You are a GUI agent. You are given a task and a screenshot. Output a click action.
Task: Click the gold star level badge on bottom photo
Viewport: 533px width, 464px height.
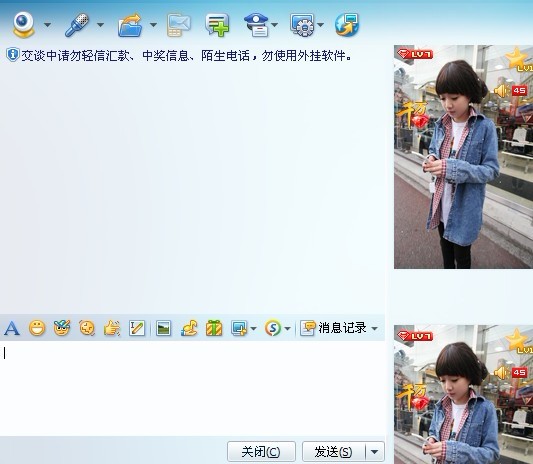(519, 341)
